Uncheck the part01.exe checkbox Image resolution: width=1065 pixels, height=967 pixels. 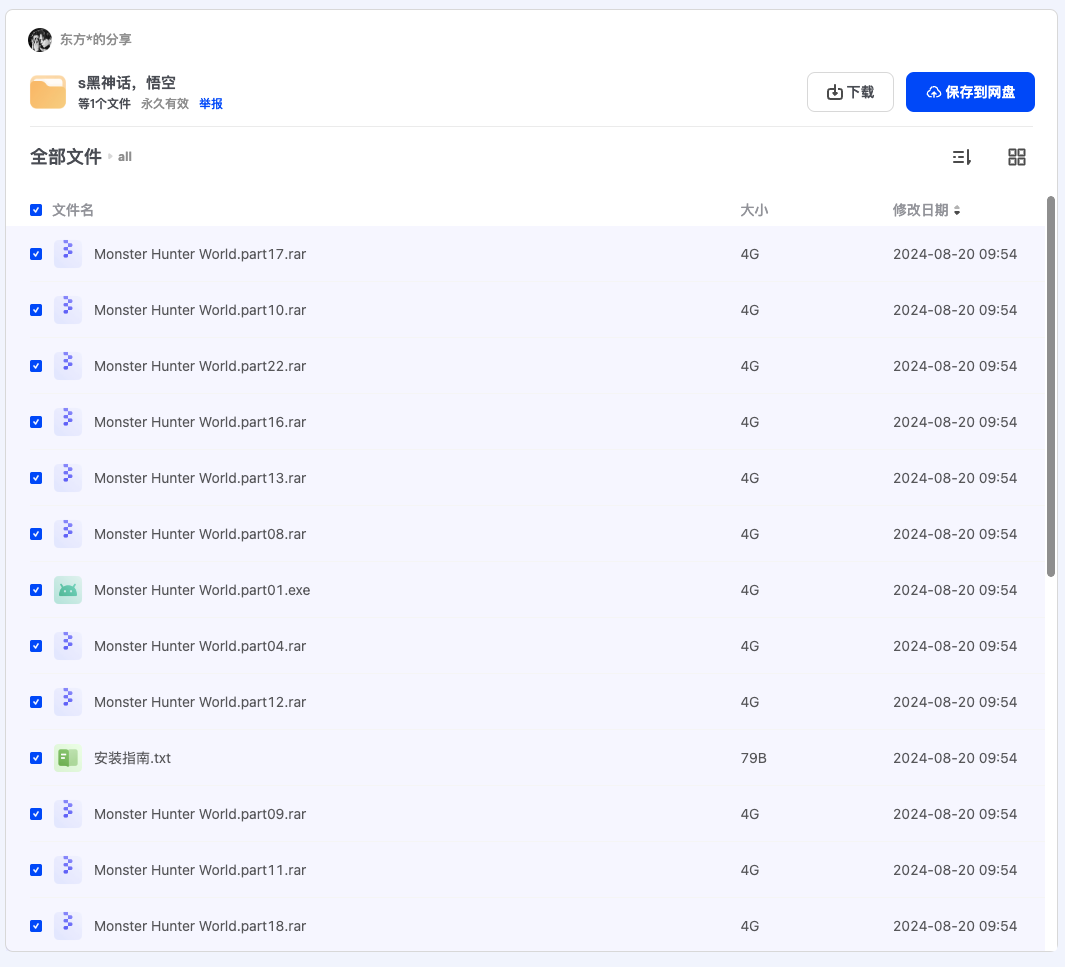[x=36, y=590]
